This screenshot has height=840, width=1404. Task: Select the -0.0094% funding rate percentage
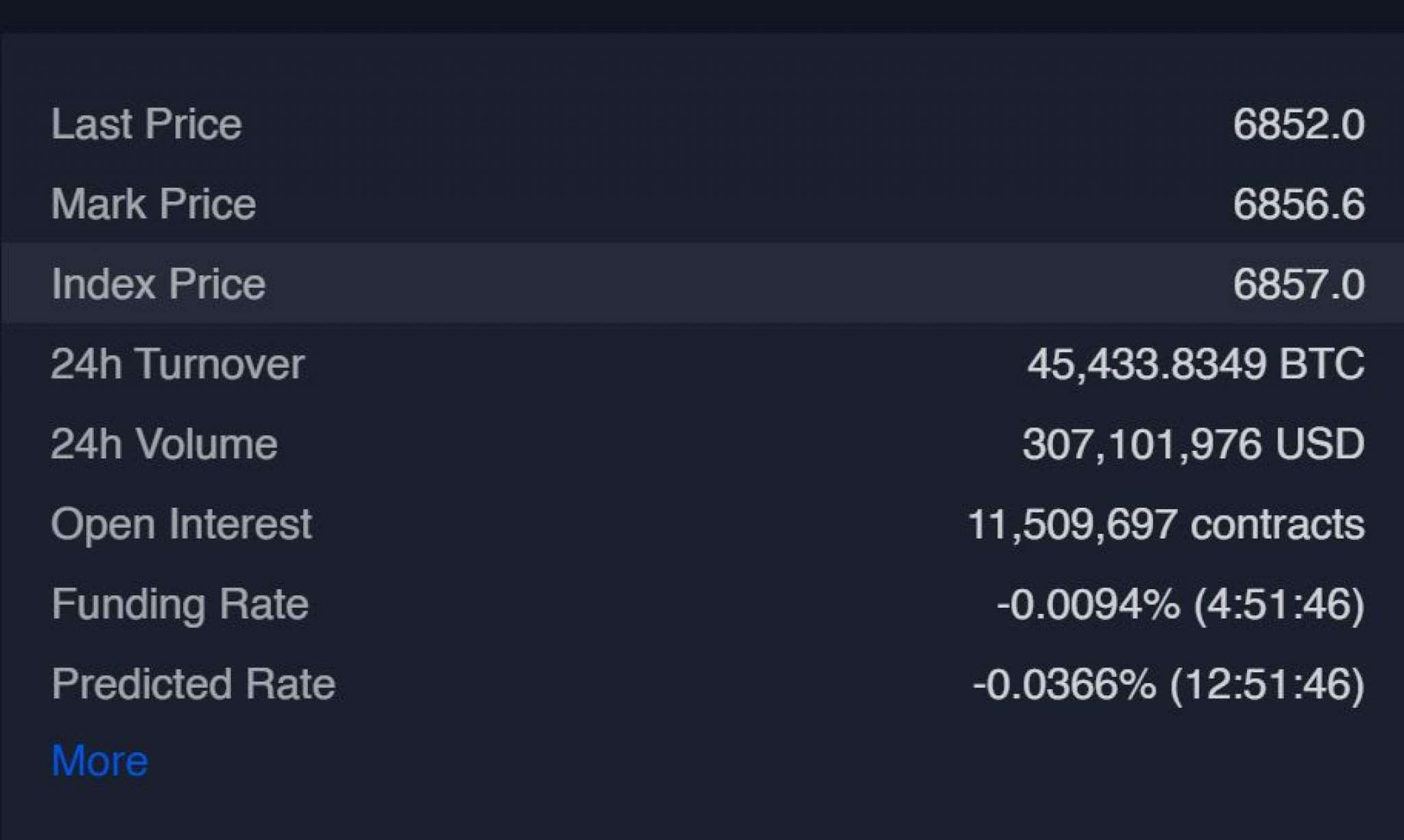coord(1089,604)
